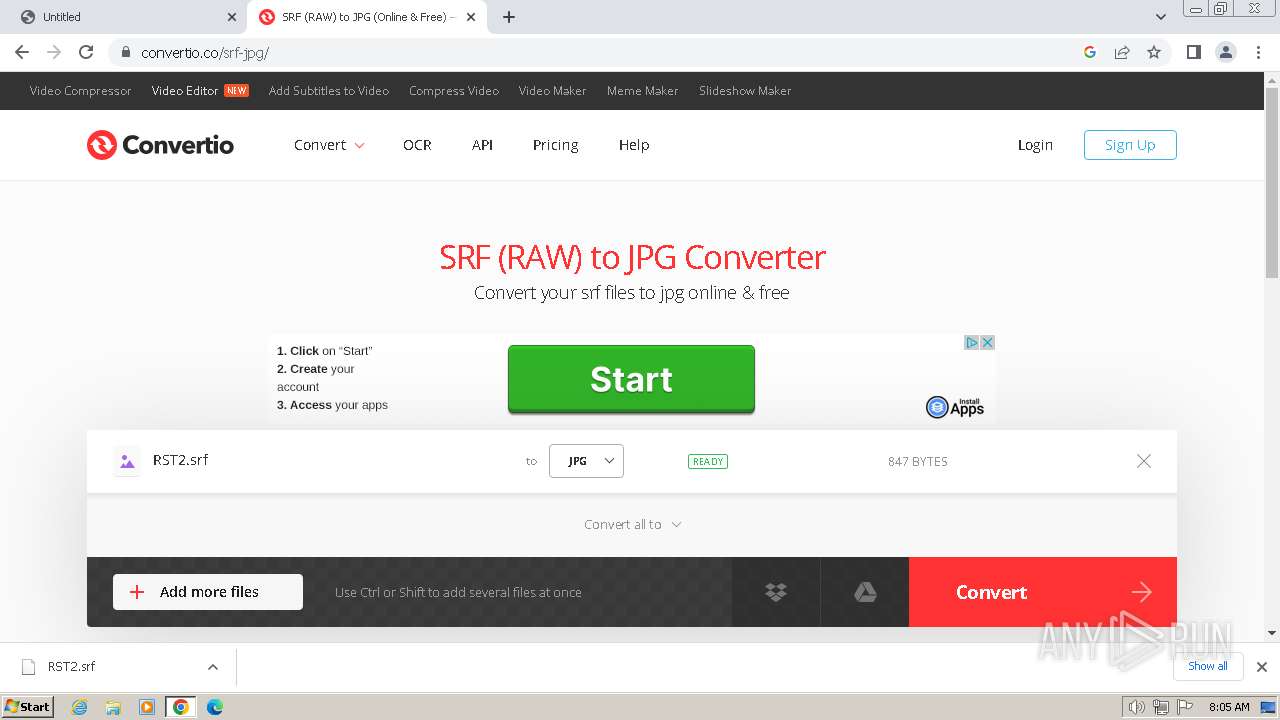Open the AdChoices info icon
1280x720 pixels.
971,342
